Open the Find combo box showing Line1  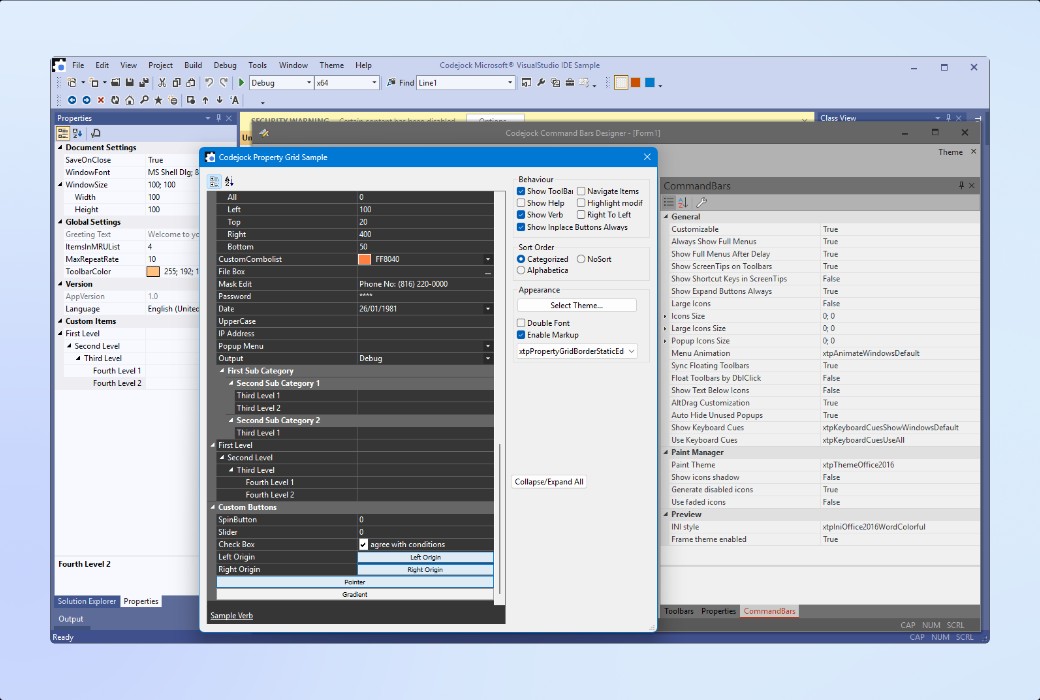(466, 83)
